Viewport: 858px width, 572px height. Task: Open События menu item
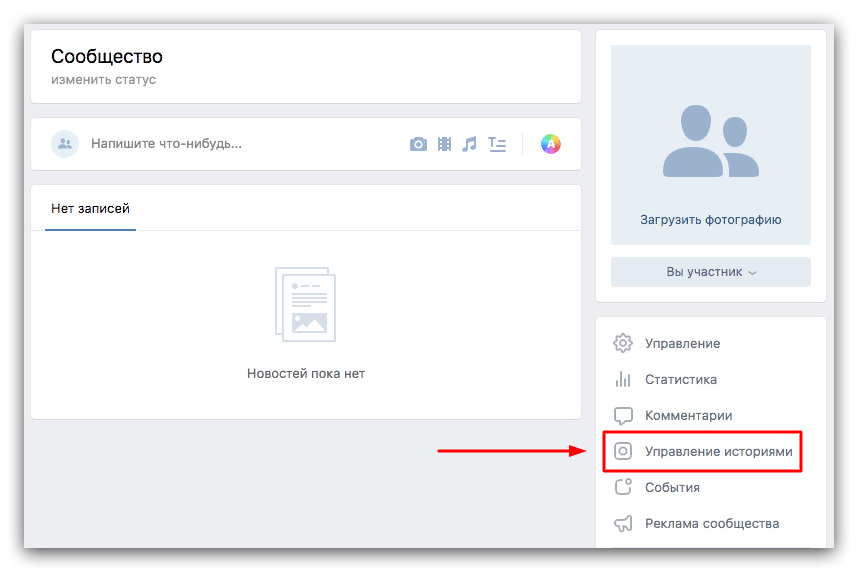[x=672, y=488]
